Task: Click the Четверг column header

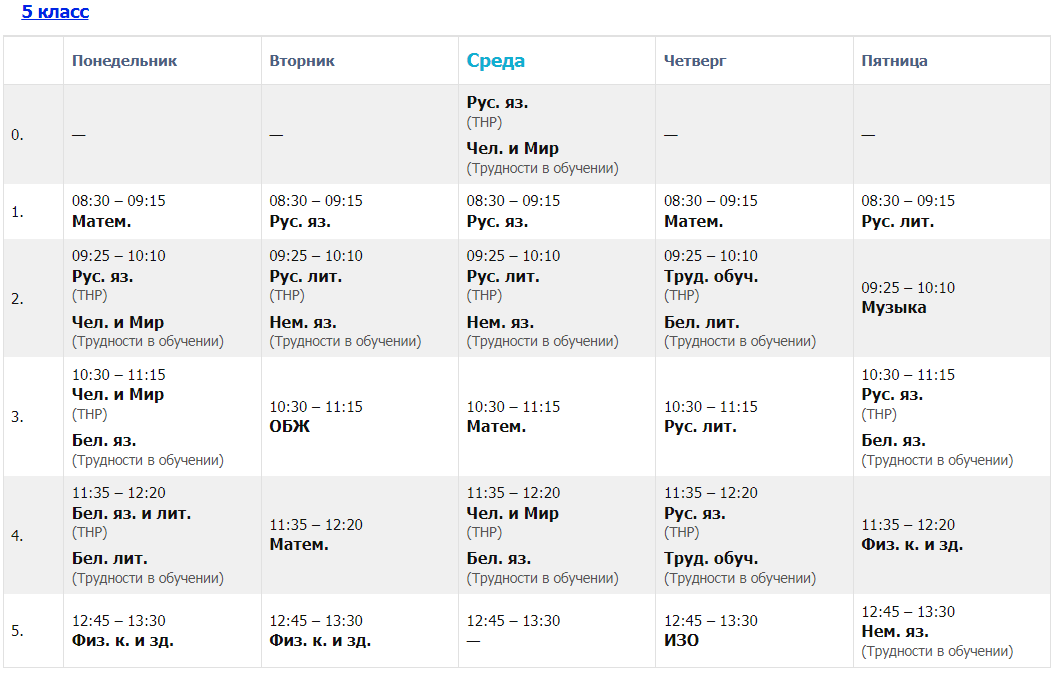Action: point(695,61)
